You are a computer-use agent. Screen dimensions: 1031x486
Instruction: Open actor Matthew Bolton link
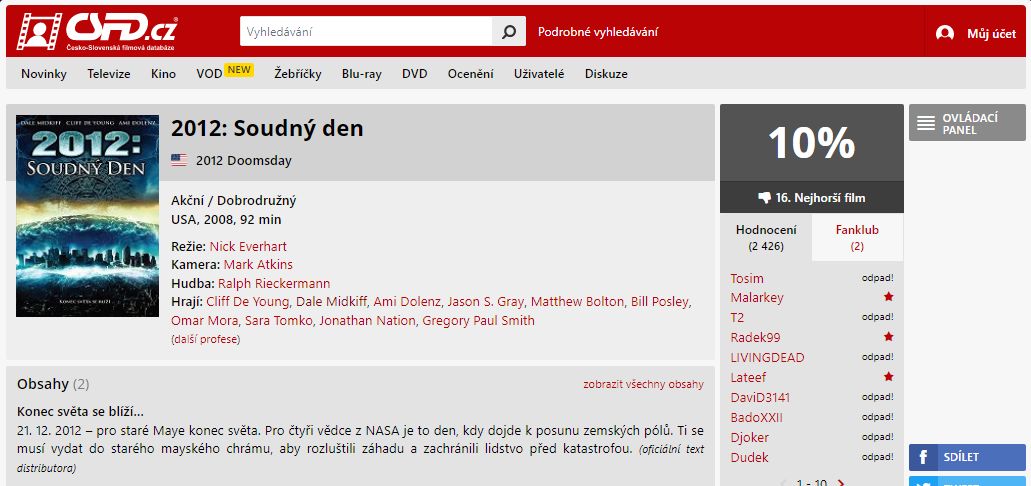[x=577, y=301]
